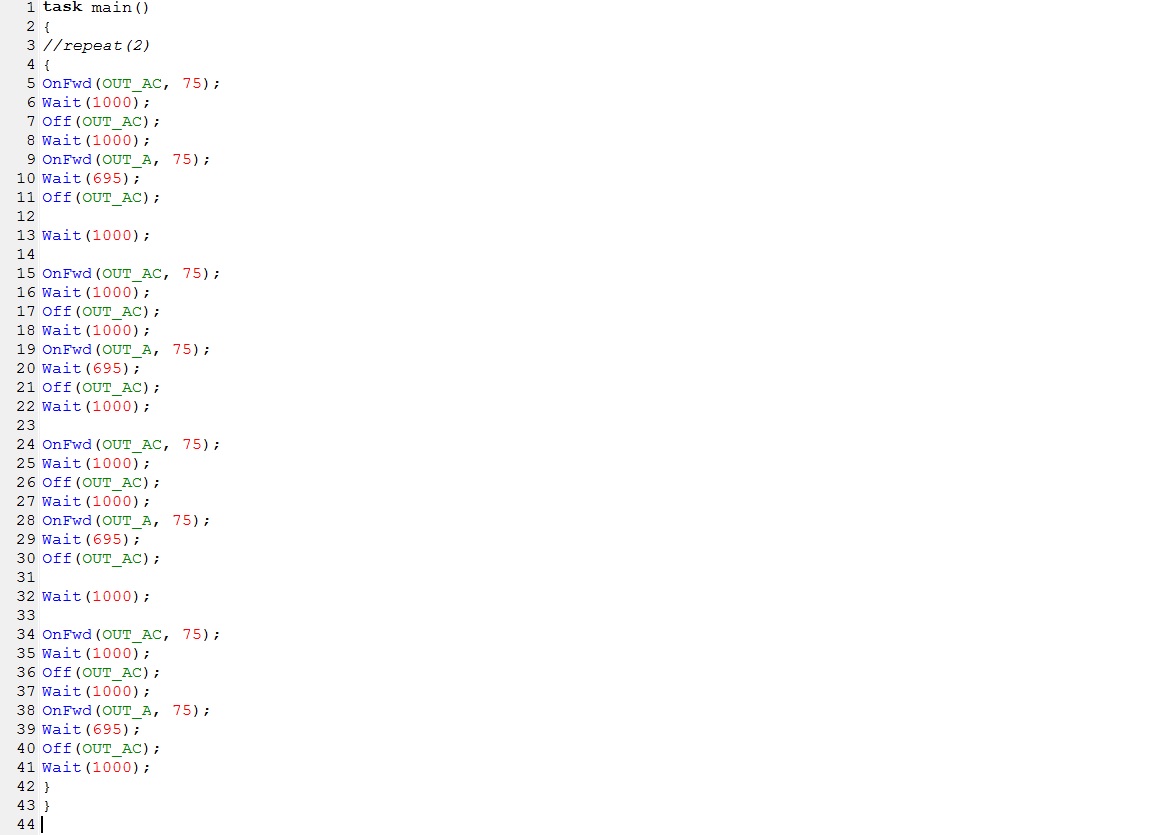Click Wait(695) on line 10
The width and height of the screenshot is (1152, 835).
click(90, 178)
